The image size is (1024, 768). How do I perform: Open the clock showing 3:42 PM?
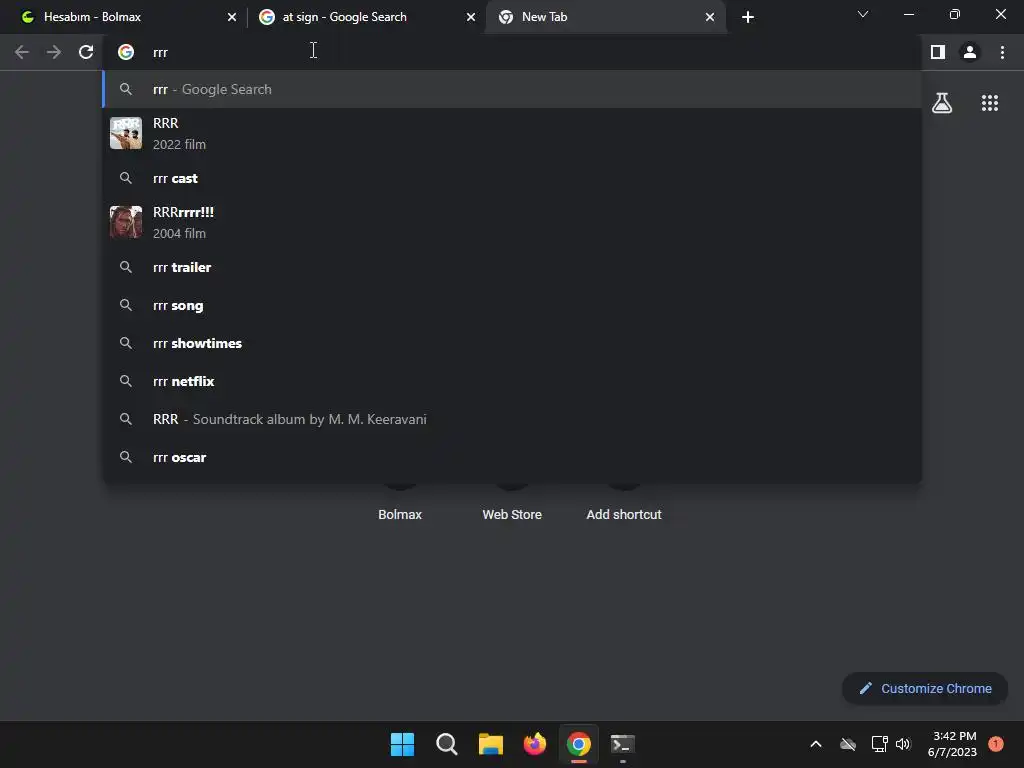[x=952, y=744]
